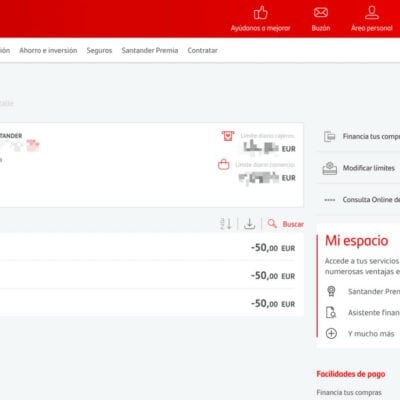The image size is (400, 400).
Task: Click the shopping bag commerce limit icon
Action: (224, 164)
